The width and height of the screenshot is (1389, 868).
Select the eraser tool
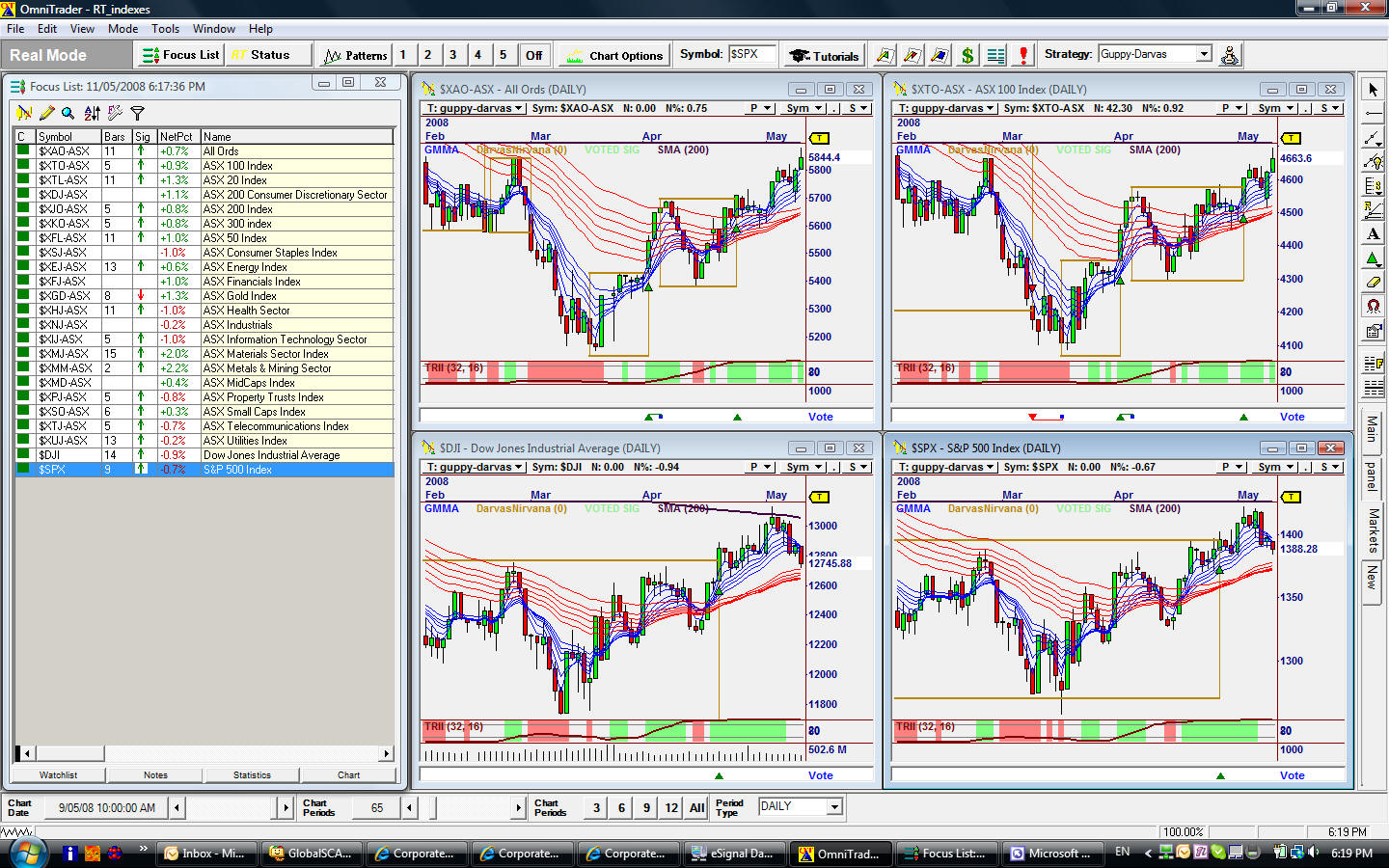[1373, 283]
